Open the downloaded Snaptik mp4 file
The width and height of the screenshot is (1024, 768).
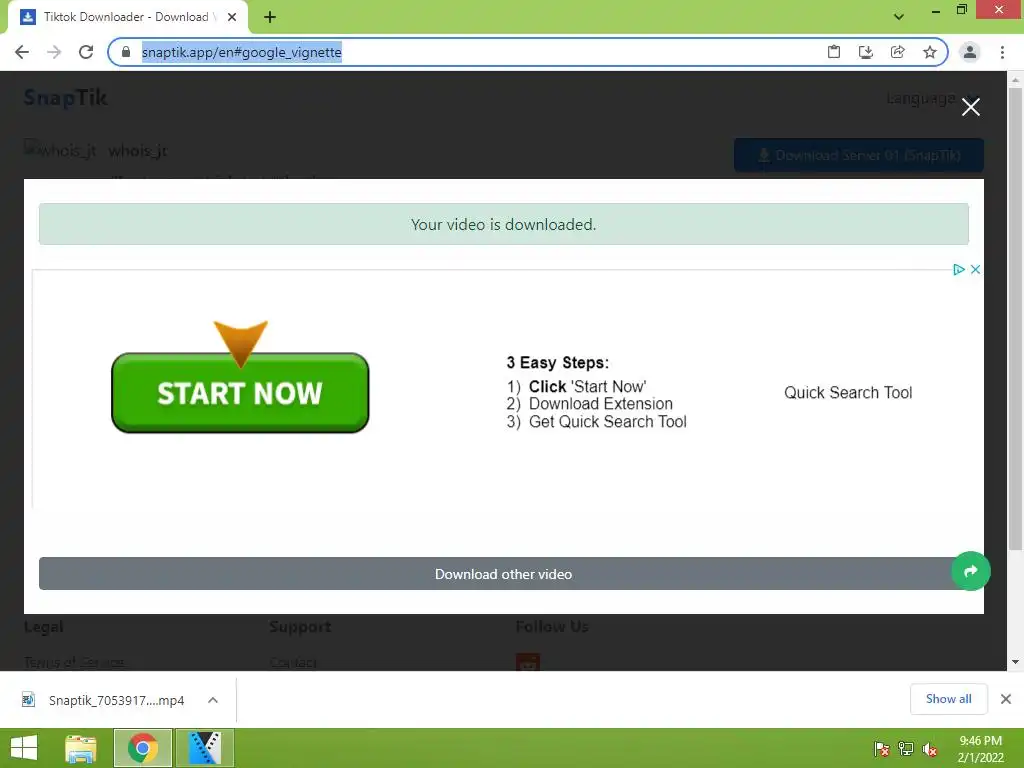116,700
